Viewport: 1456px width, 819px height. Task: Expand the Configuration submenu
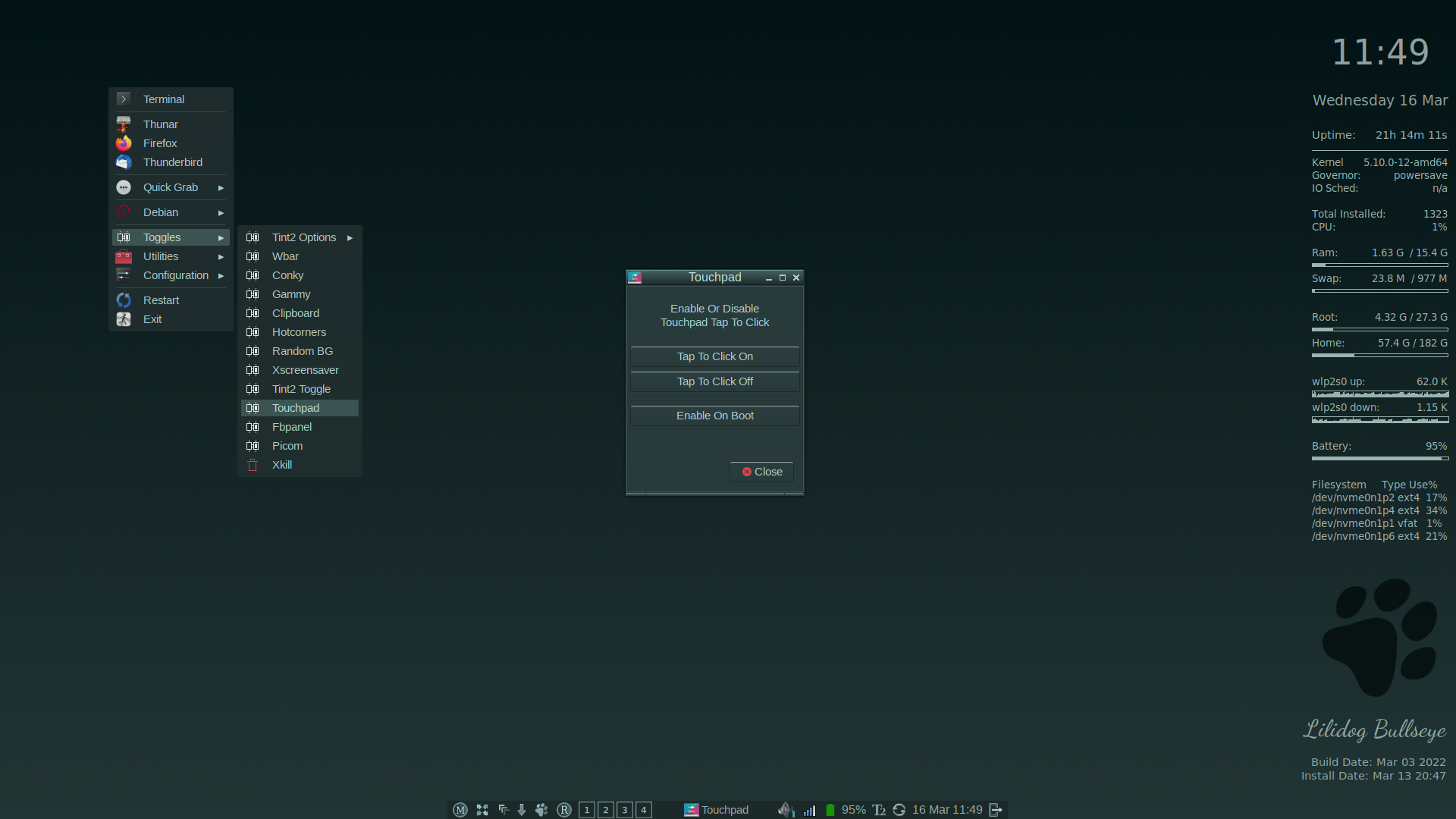point(175,275)
